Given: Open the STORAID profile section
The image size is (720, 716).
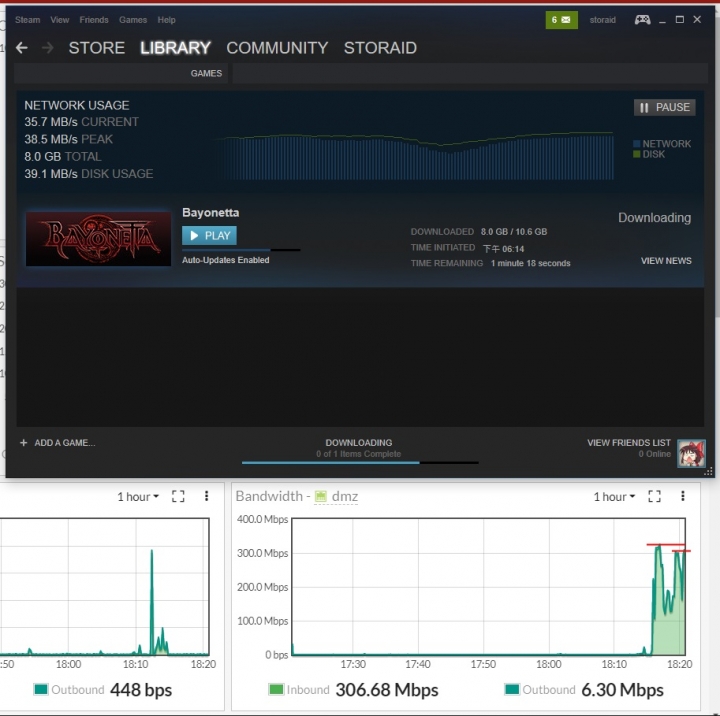Looking at the screenshot, I should 380,48.
